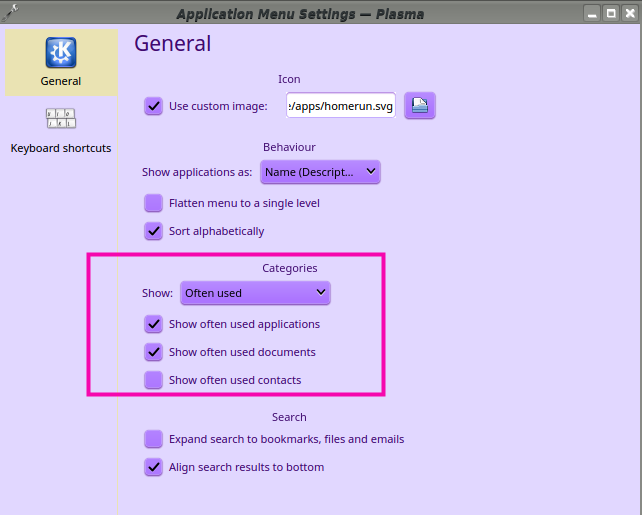The width and height of the screenshot is (642, 515).
Task: Click the Keyboard shortcuts label
Action: 61,148
